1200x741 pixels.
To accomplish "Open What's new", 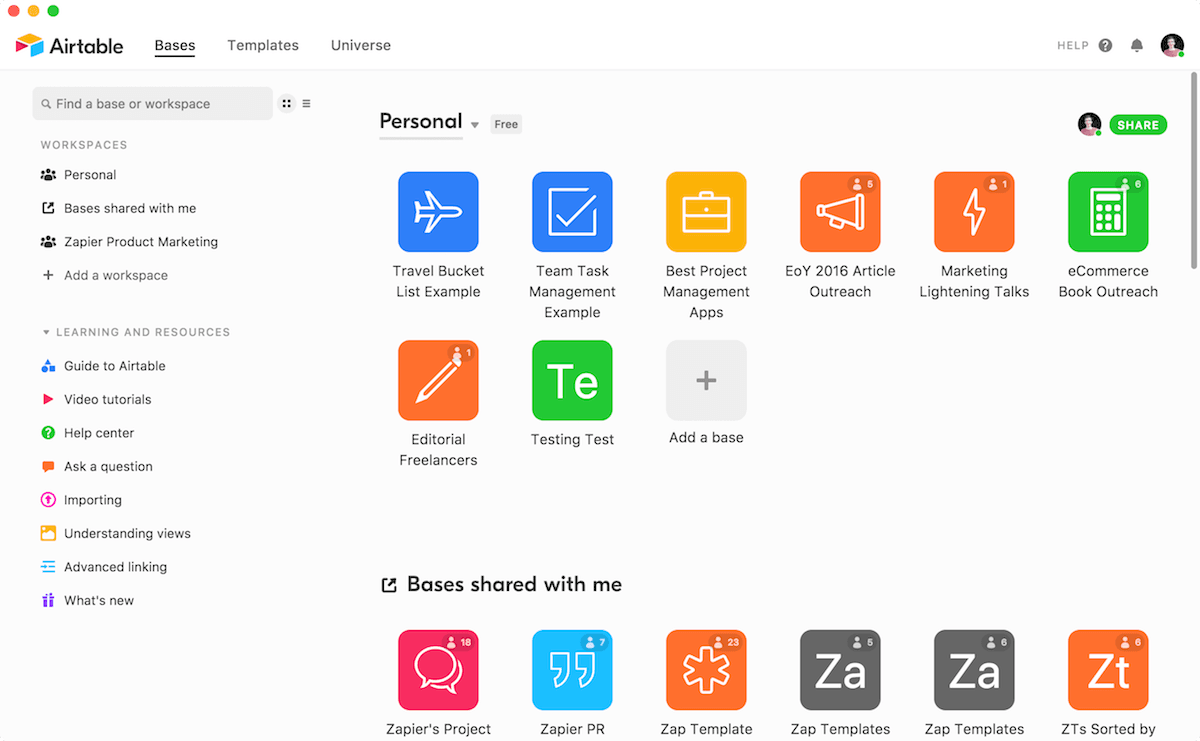I will [87, 600].
